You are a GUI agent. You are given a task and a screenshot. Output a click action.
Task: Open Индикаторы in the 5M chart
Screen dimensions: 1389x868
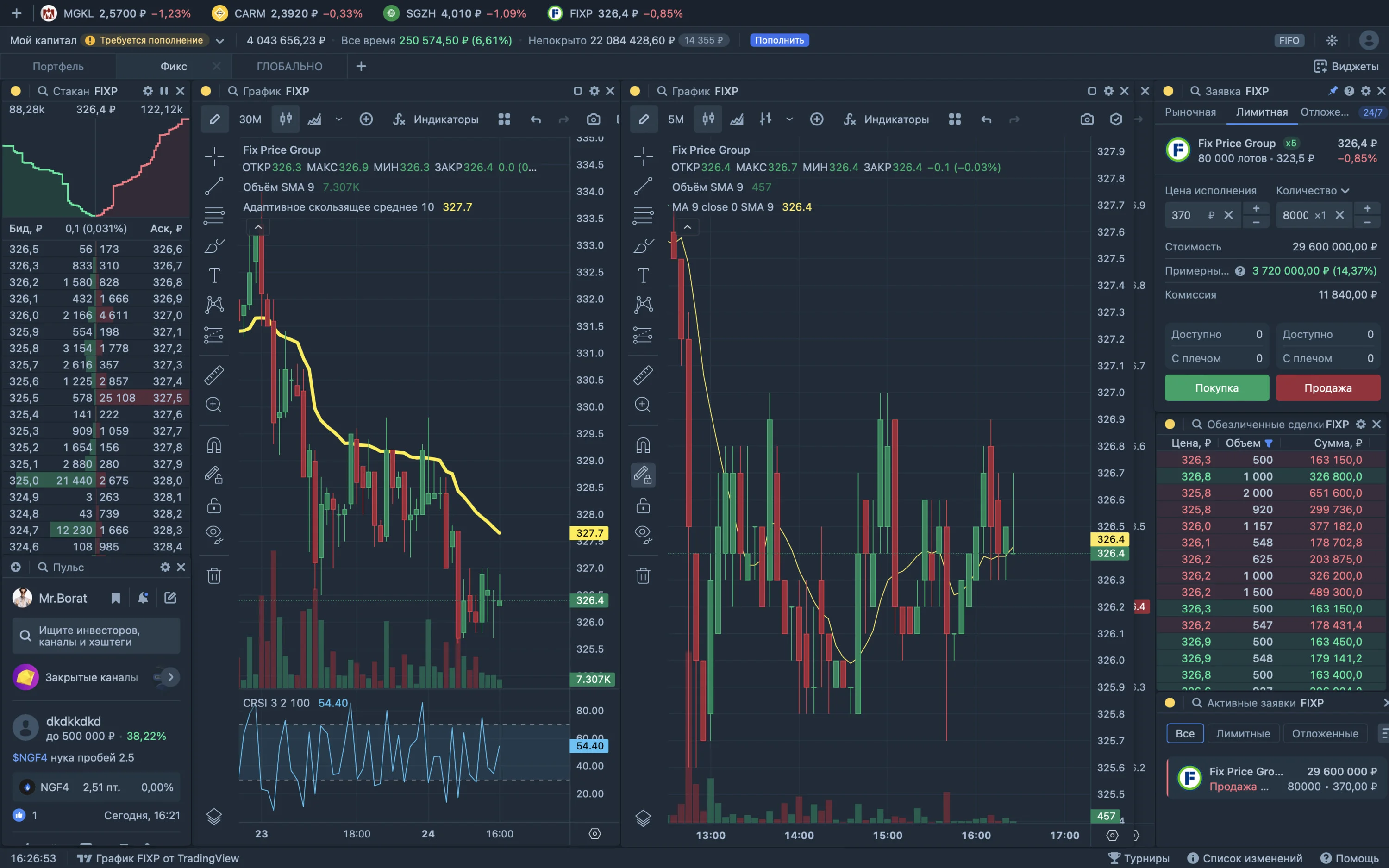[x=886, y=119]
